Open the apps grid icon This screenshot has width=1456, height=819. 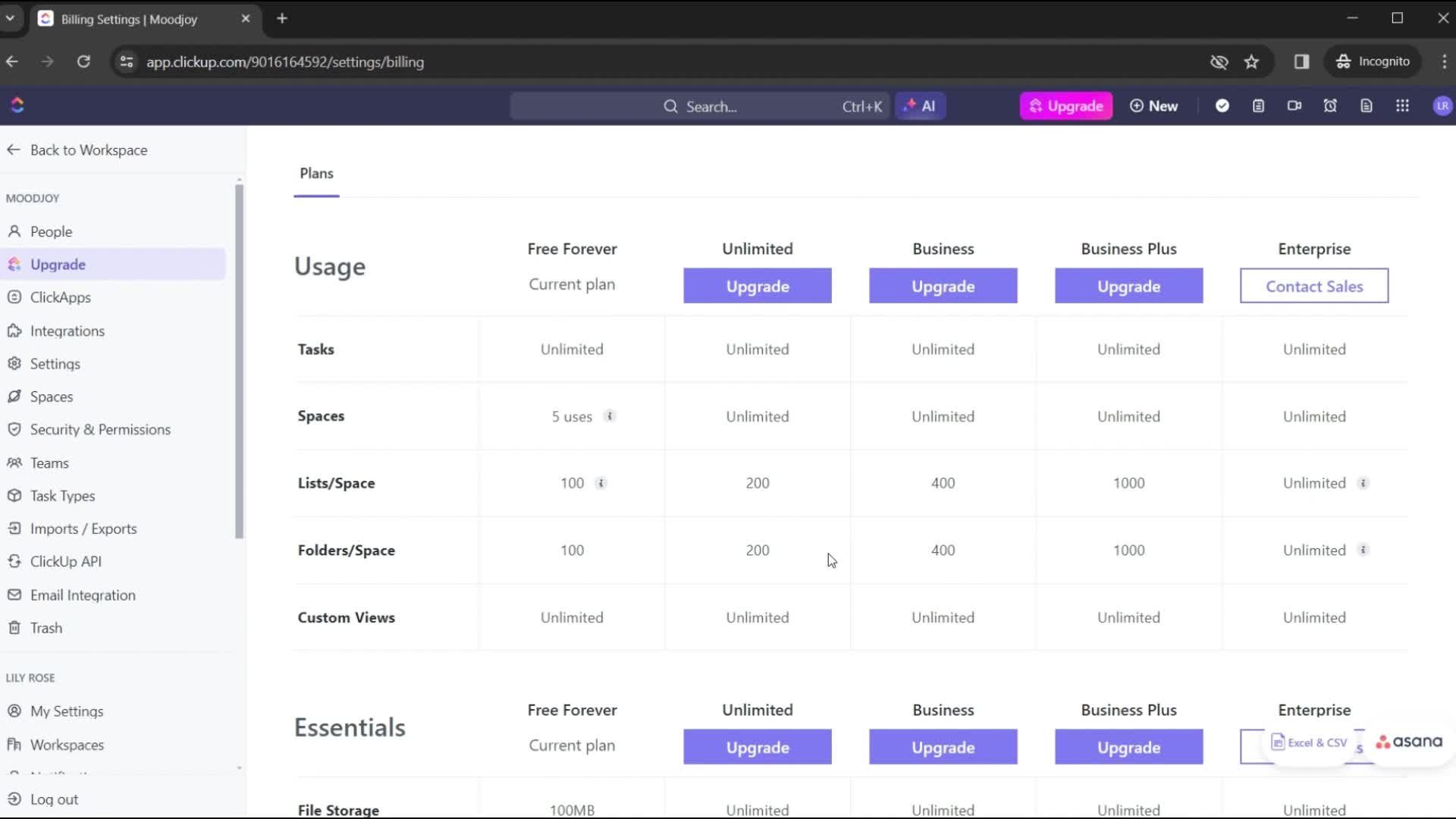click(1402, 106)
